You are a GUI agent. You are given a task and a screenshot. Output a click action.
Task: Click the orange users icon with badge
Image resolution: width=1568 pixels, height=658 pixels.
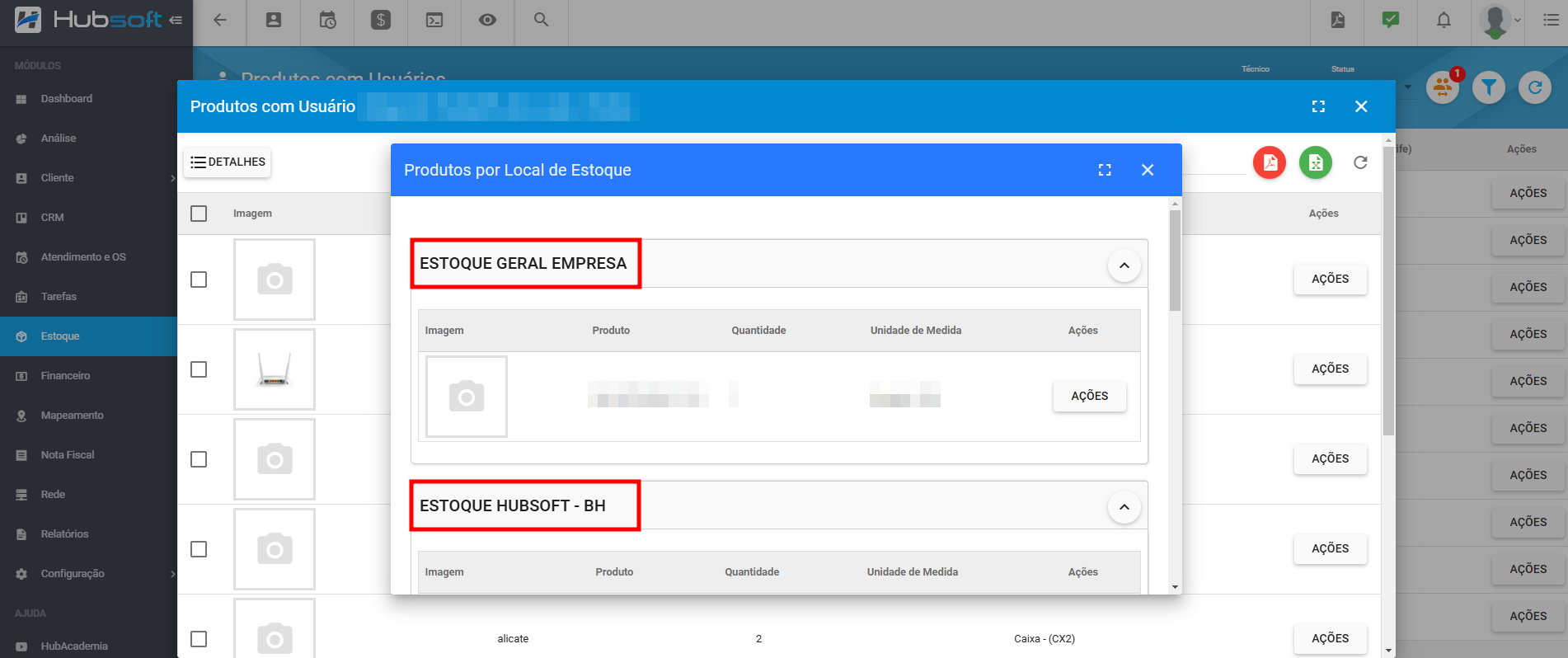pyautogui.click(x=1443, y=87)
